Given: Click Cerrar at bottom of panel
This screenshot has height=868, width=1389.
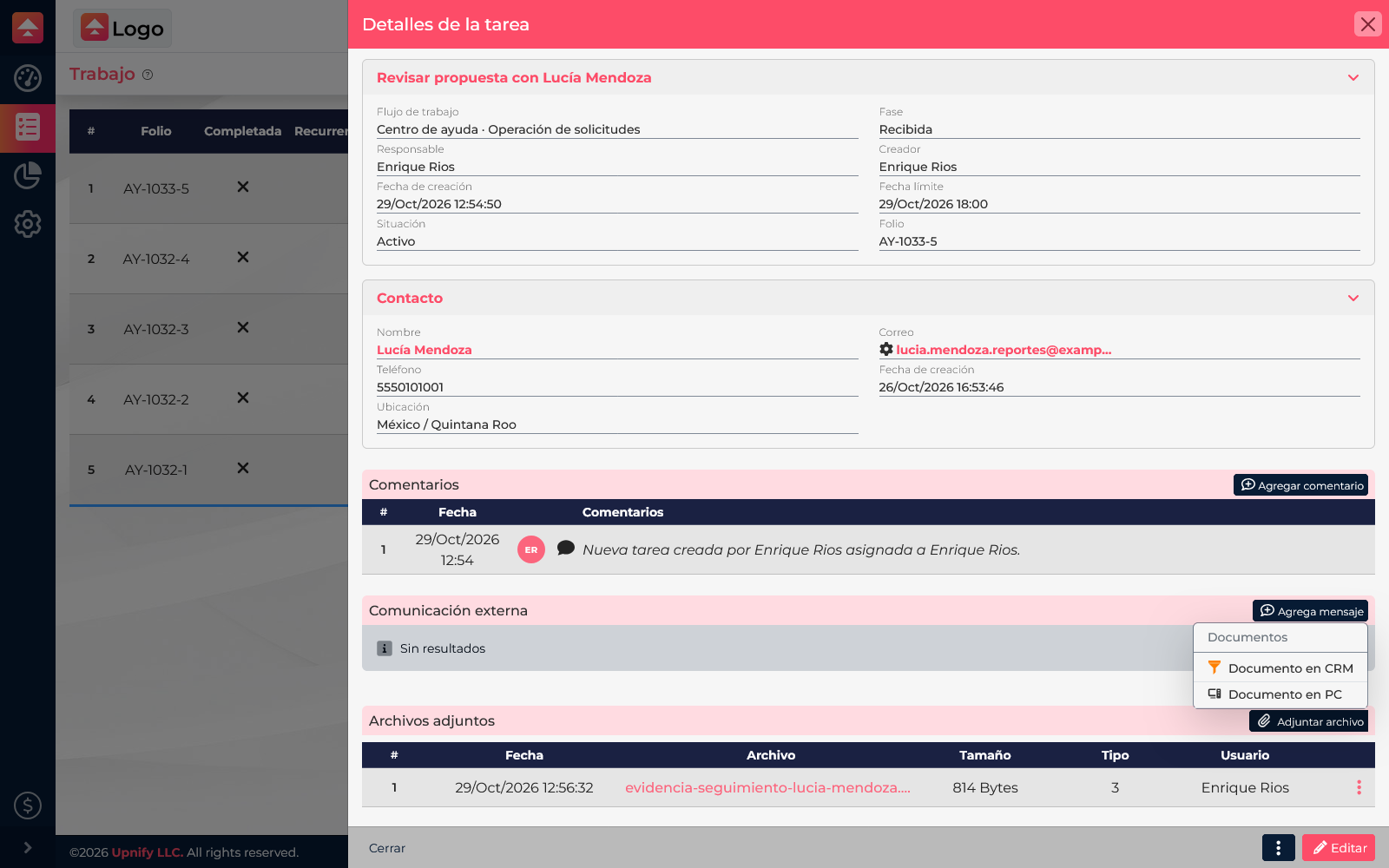Looking at the screenshot, I should 387,848.
